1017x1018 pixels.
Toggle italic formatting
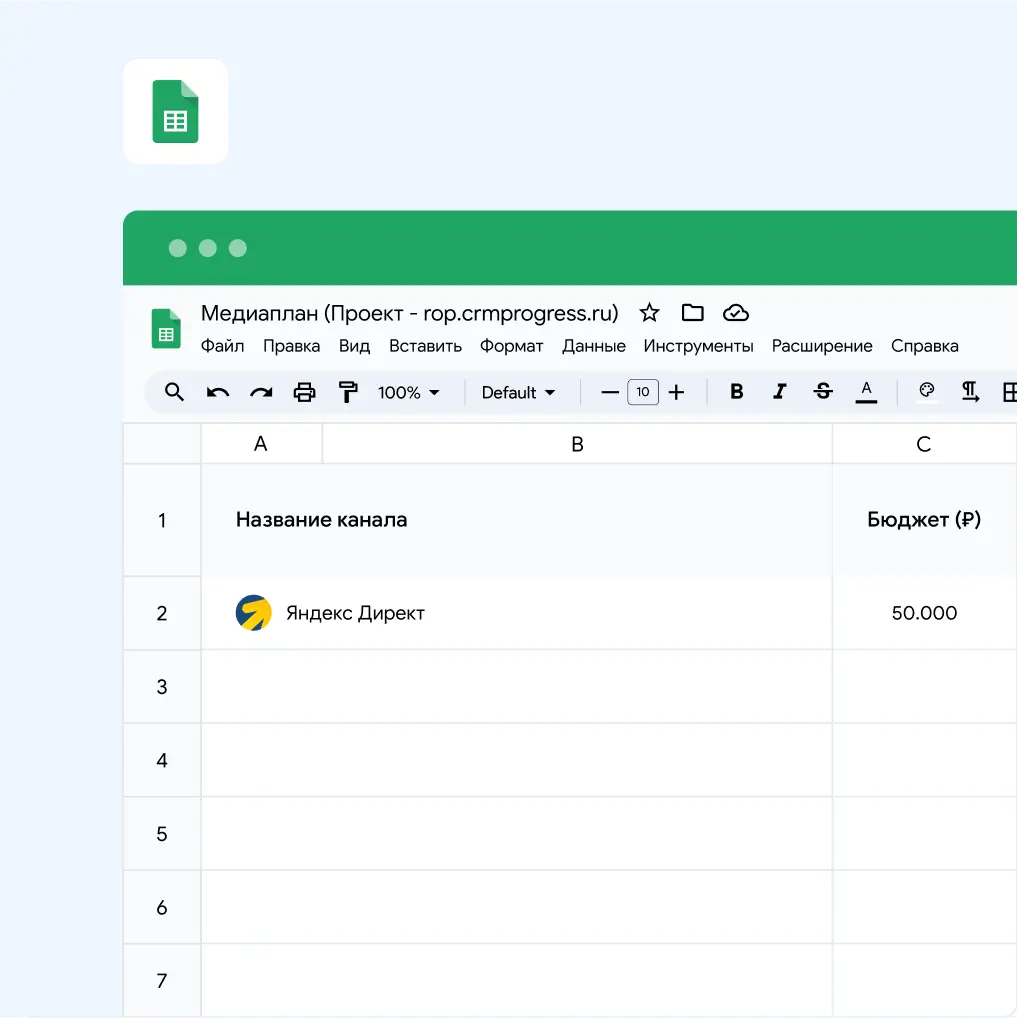(x=780, y=392)
